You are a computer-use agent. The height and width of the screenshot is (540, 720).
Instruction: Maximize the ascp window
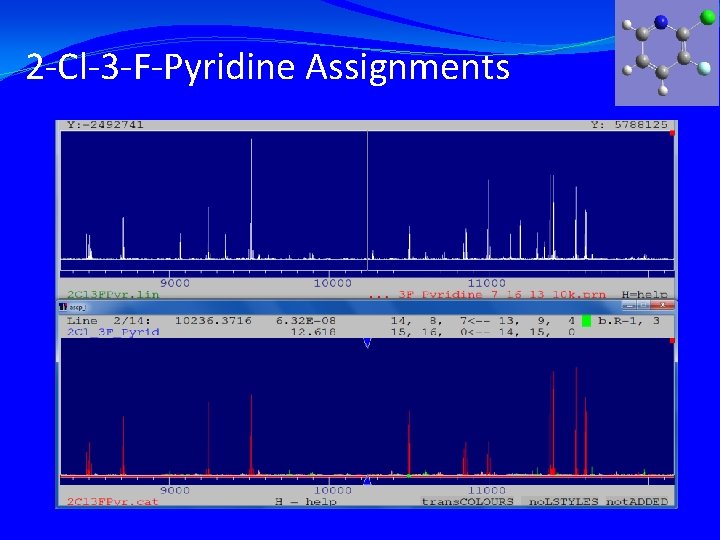643,305
